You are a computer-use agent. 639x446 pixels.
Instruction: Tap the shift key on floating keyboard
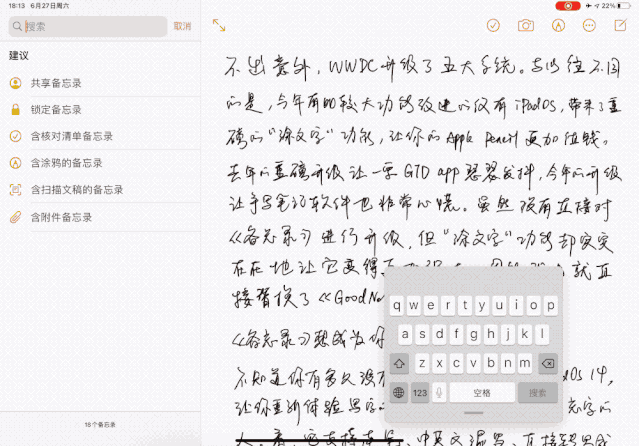399,363
